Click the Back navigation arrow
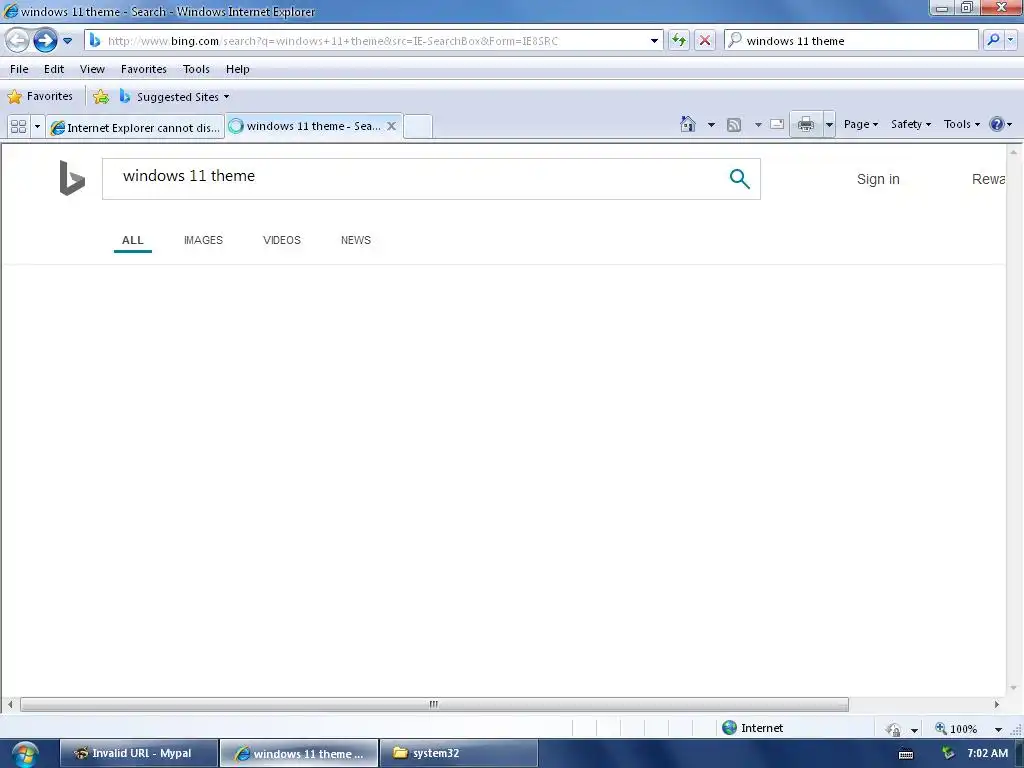Image resolution: width=1024 pixels, height=768 pixels. click(x=18, y=40)
